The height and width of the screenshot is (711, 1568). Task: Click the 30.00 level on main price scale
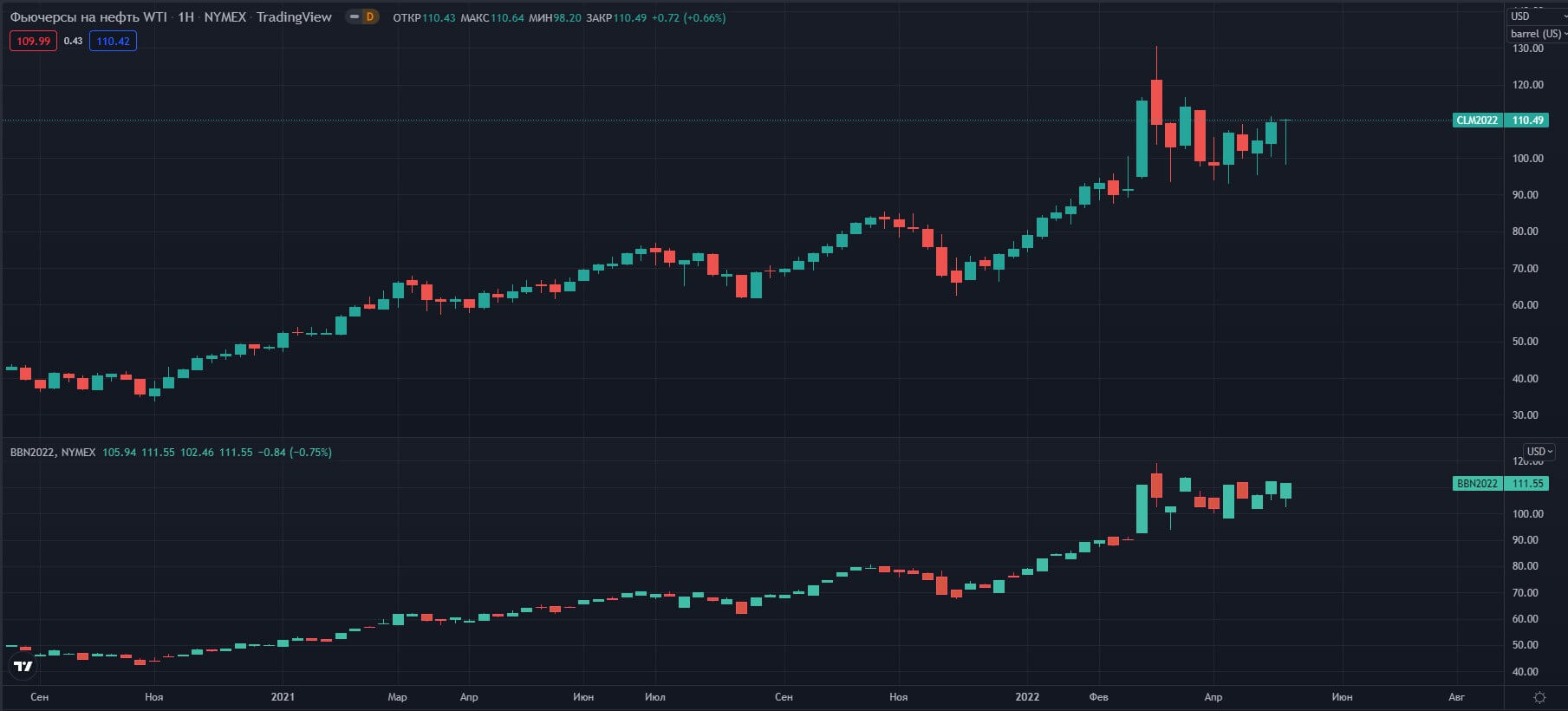1526,415
